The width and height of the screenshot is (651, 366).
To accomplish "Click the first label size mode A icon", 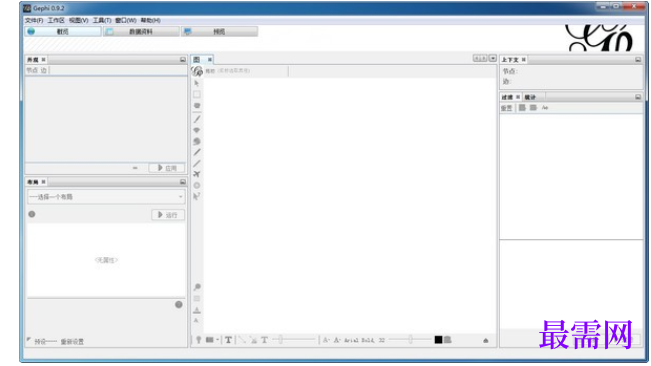I will pyautogui.click(x=326, y=340).
